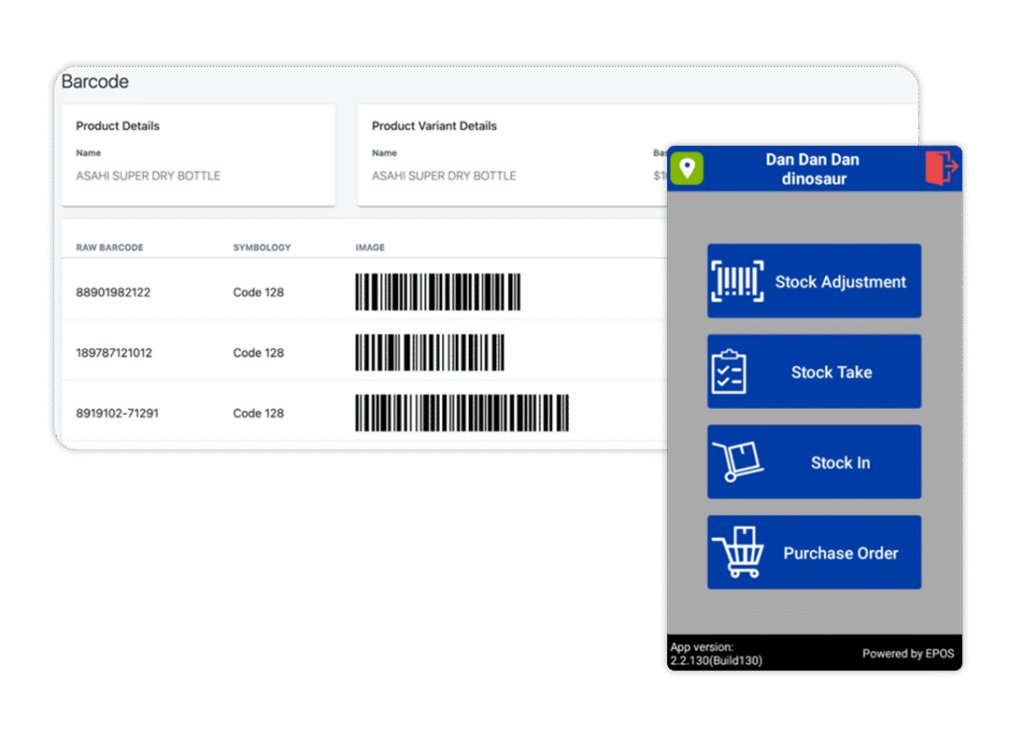Viewport: 1024px width, 736px height.
Task: Click name in Product Variant Details card
Action: coord(444,176)
